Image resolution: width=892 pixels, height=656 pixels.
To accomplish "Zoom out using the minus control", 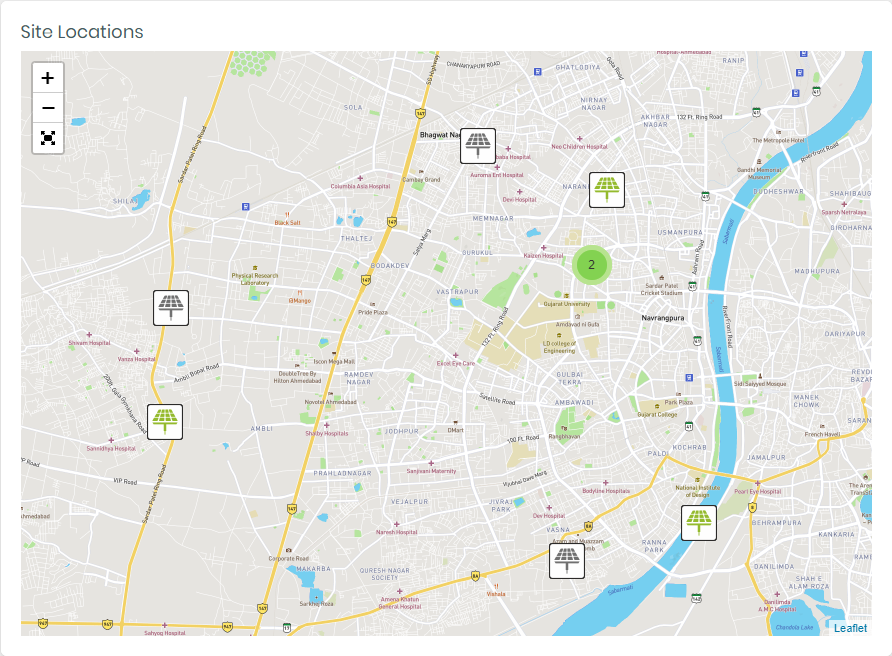I will (47, 107).
